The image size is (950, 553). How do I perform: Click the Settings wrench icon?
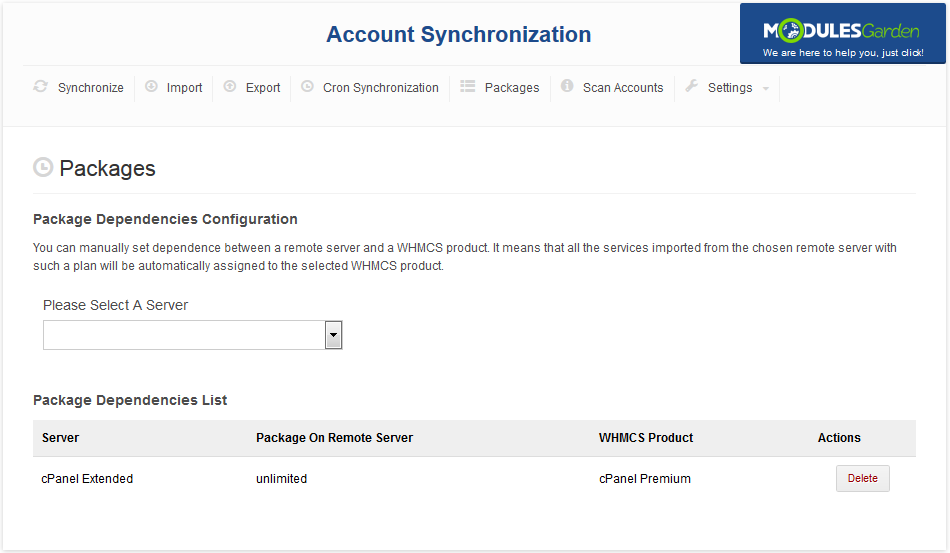click(691, 86)
